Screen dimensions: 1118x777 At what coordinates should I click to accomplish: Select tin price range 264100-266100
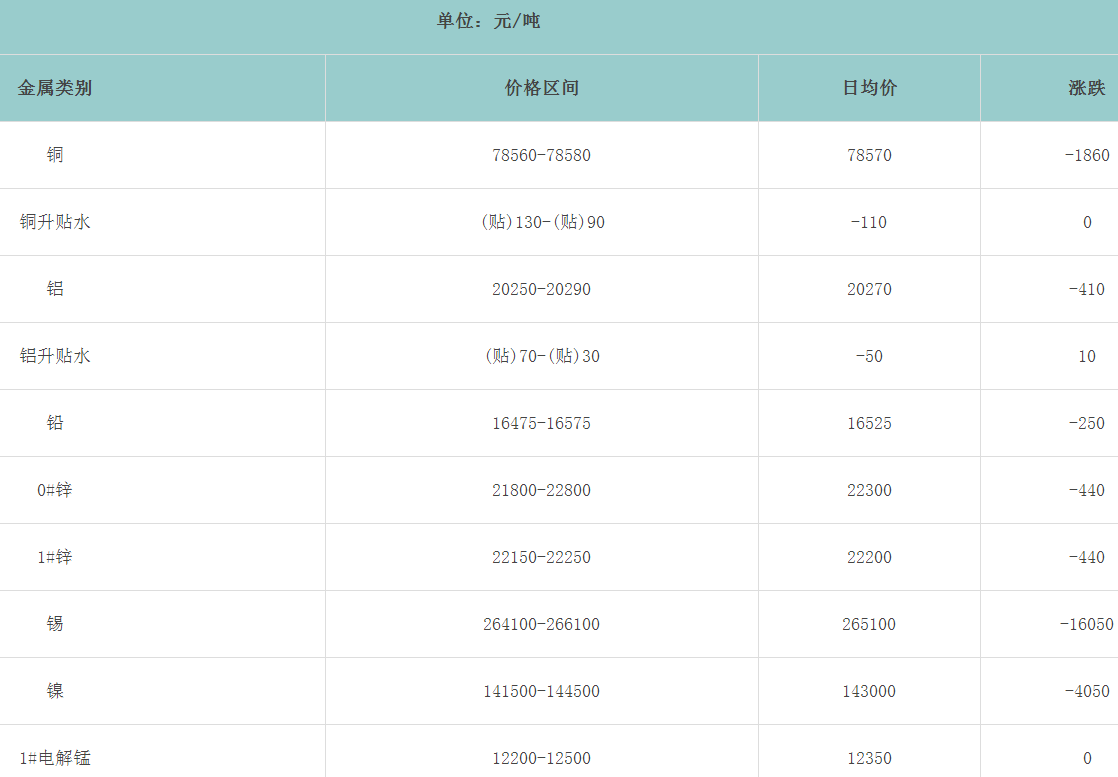point(542,625)
